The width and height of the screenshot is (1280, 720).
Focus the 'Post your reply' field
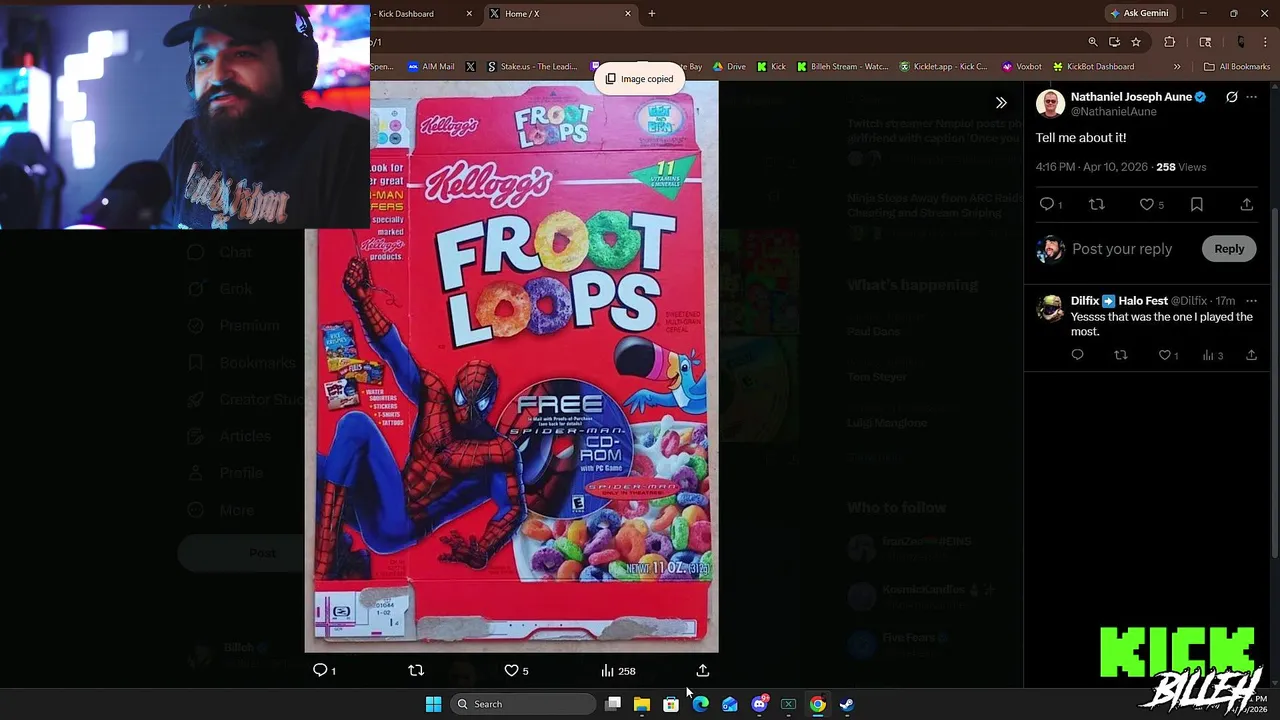(x=1122, y=249)
